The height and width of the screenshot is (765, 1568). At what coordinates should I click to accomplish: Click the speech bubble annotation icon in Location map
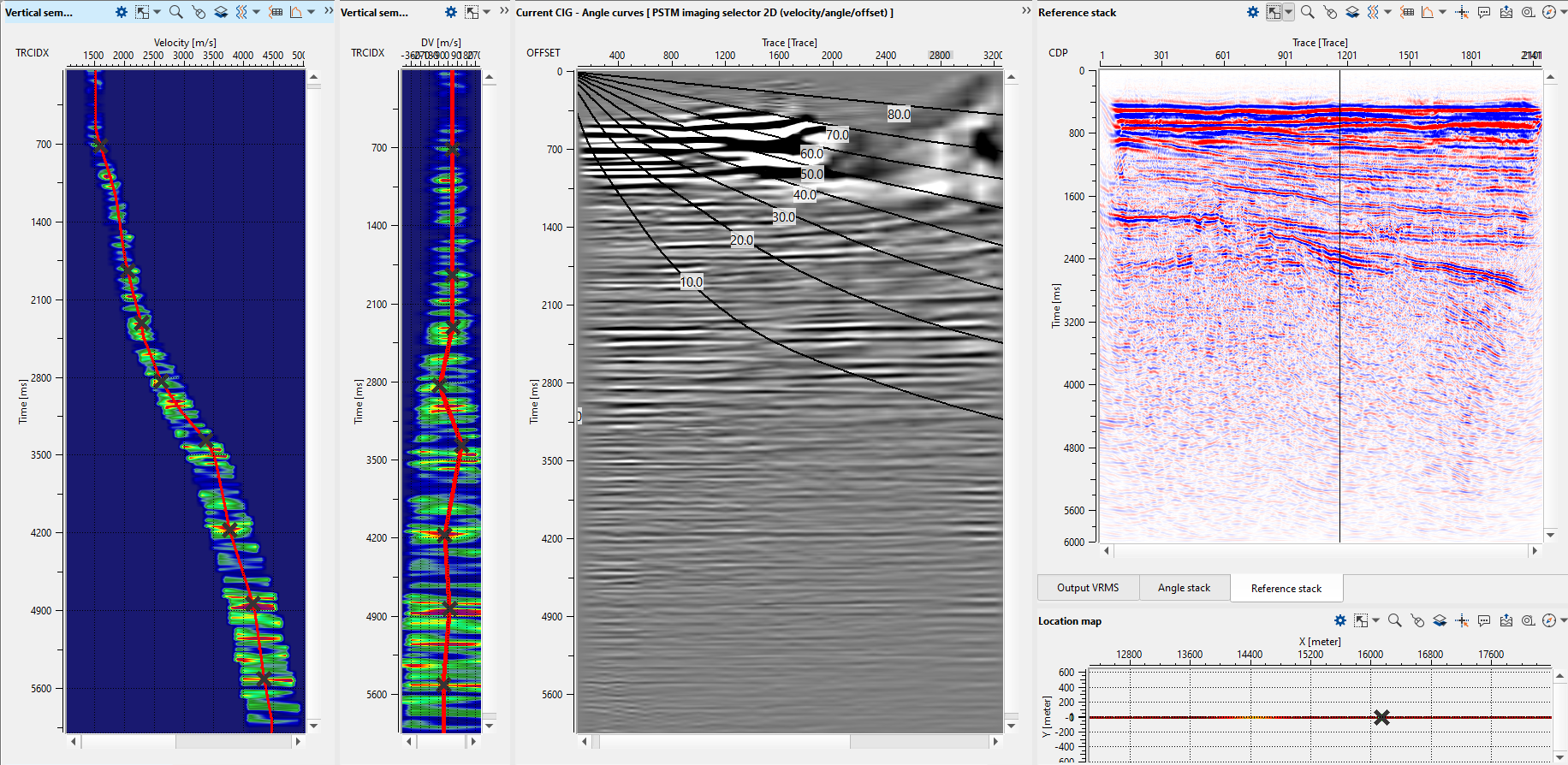click(x=1484, y=620)
